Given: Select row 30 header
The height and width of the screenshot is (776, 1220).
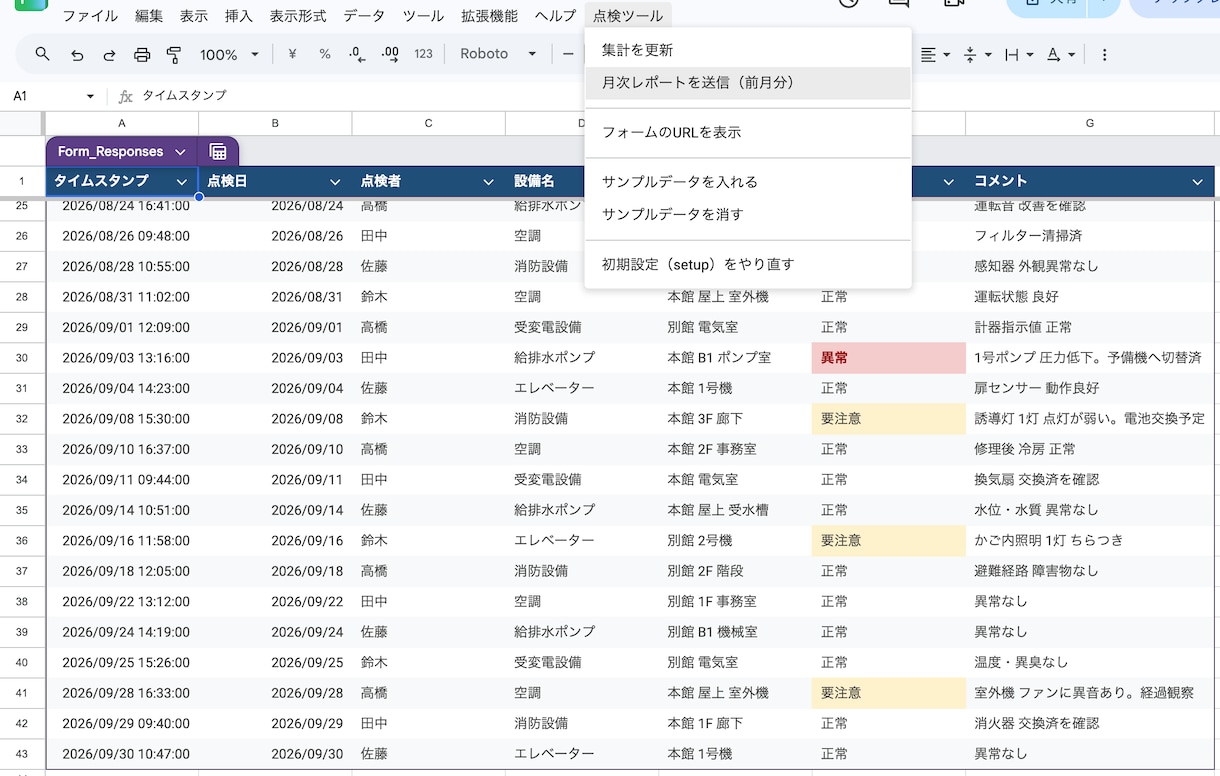Looking at the screenshot, I should 22,358.
